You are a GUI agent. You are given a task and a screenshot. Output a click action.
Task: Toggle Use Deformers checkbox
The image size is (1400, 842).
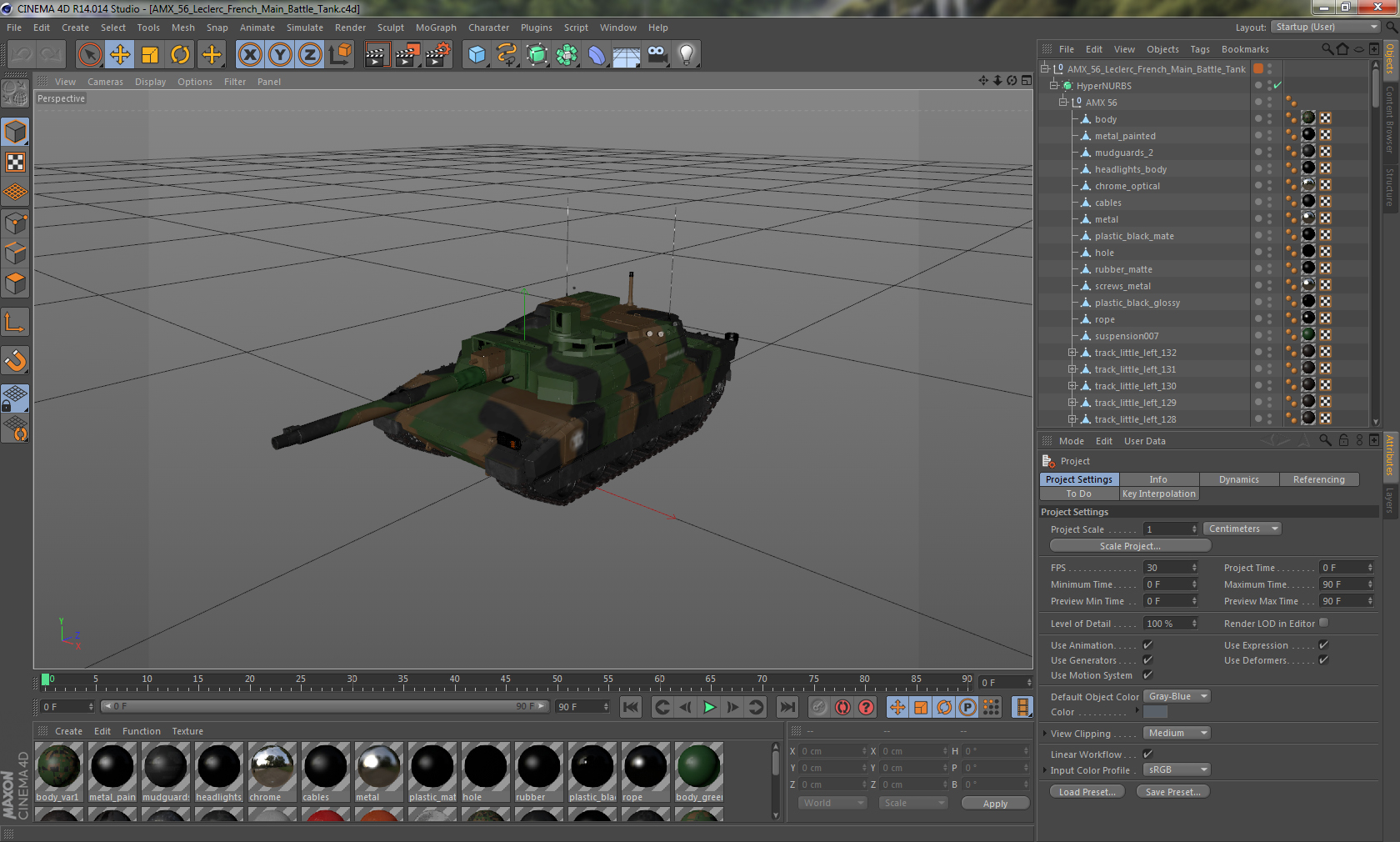pos(1323,660)
